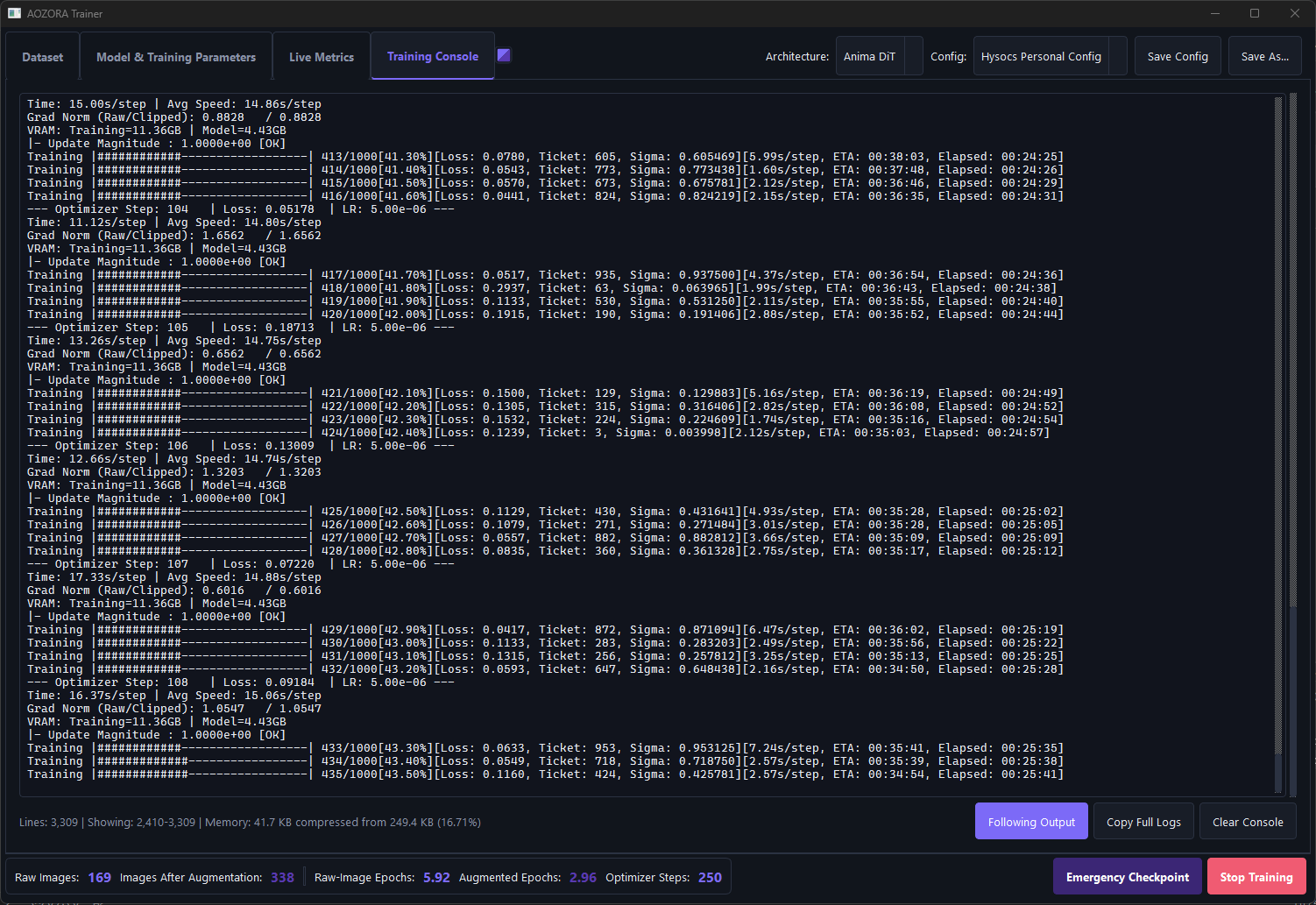1316x905 pixels.
Task: Click the training log line 424/1000 with Ticket 3
Action: point(538,433)
